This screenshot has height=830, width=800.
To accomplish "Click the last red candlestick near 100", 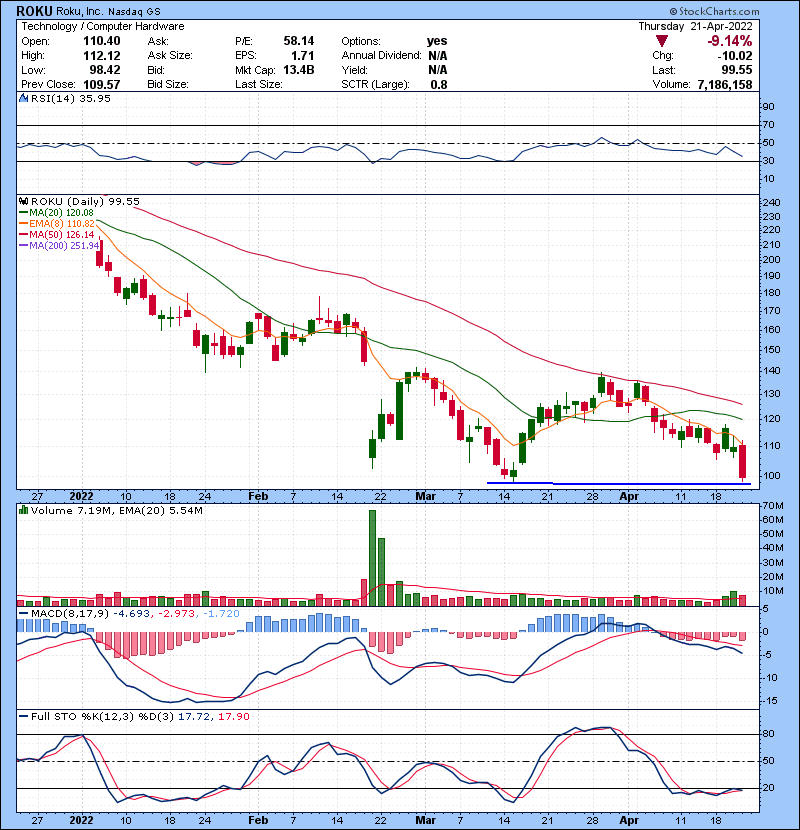I will (743, 462).
